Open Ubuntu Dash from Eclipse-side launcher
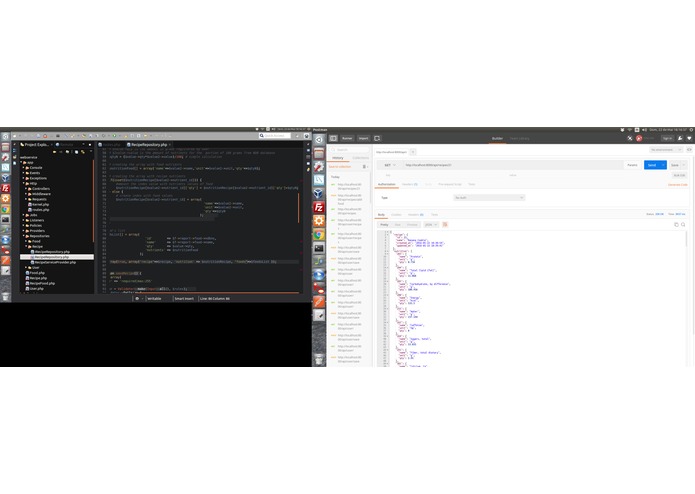This screenshot has height=494, width=695. [5, 136]
